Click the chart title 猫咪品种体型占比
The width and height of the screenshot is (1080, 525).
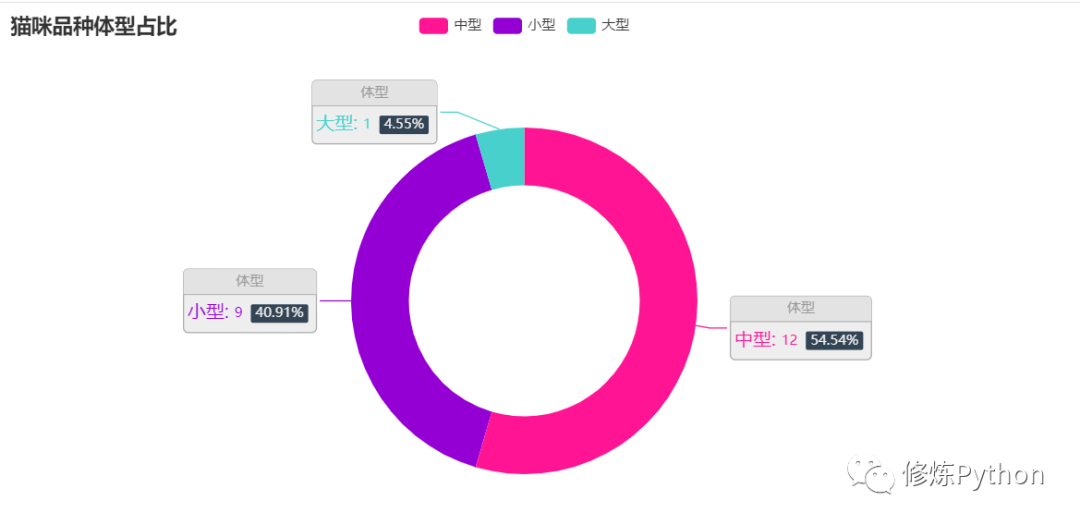[94, 27]
